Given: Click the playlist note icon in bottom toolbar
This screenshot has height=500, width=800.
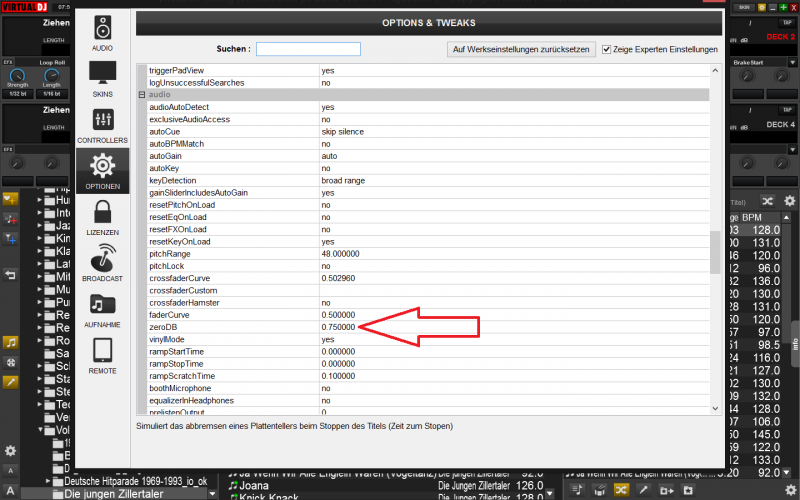Looking at the screenshot, I should (577, 490).
